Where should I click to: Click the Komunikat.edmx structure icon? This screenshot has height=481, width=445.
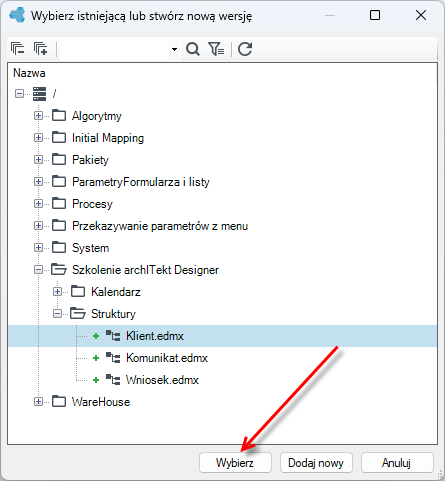[113, 358]
